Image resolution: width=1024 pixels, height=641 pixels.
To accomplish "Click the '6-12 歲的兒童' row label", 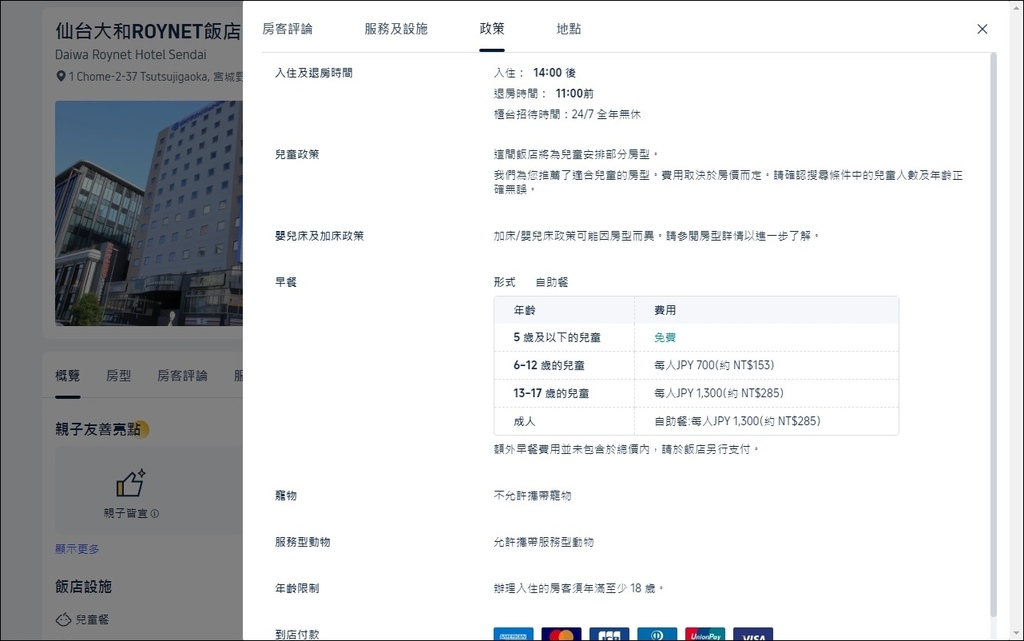I will pos(549,366).
